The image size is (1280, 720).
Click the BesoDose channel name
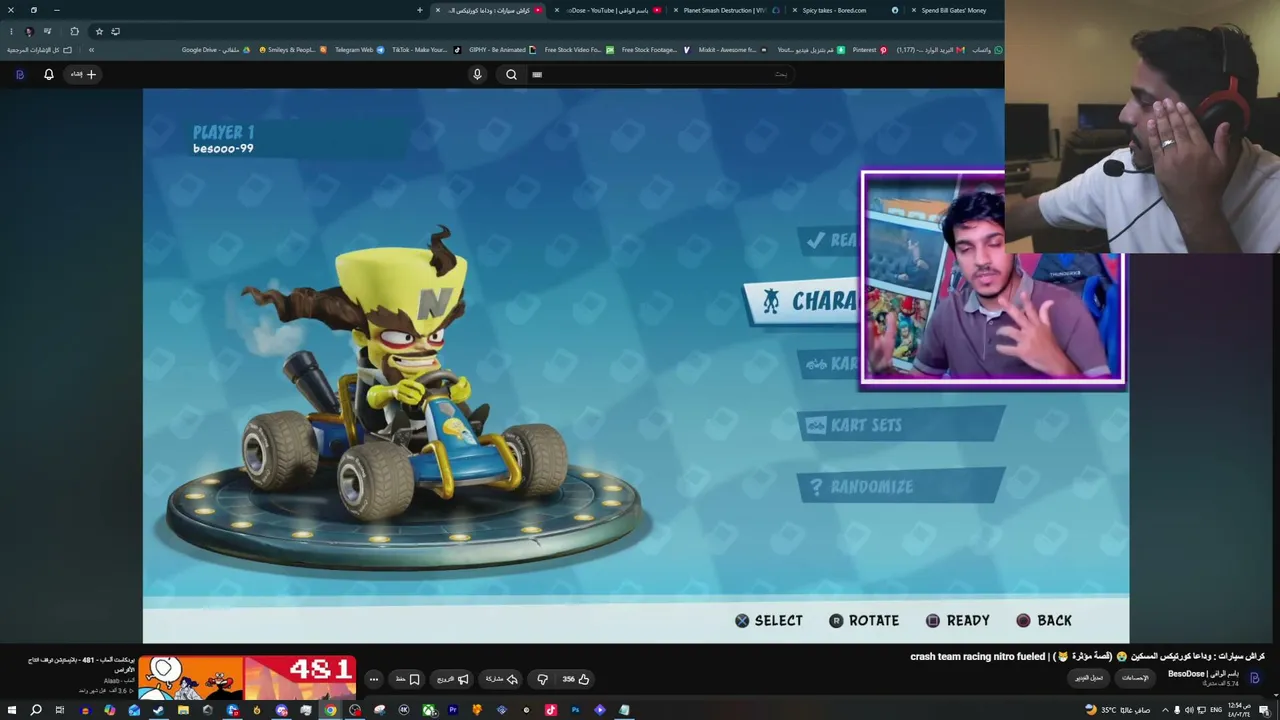coord(1203,674)
